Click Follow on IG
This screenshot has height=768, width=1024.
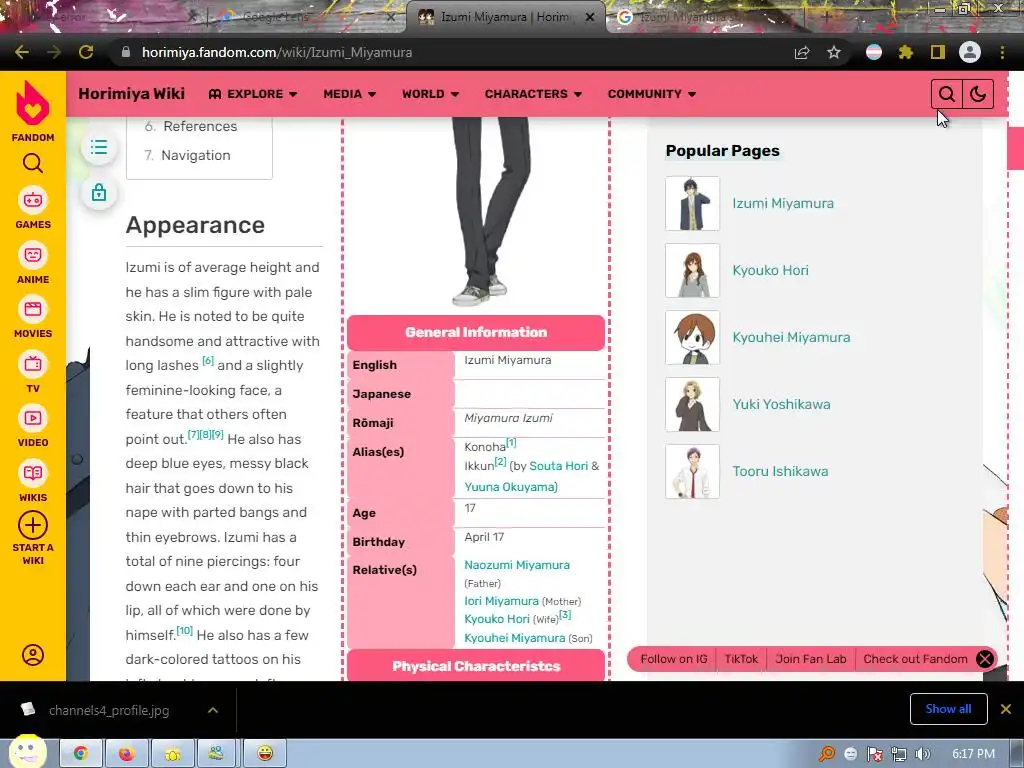[x=673, y=659]
